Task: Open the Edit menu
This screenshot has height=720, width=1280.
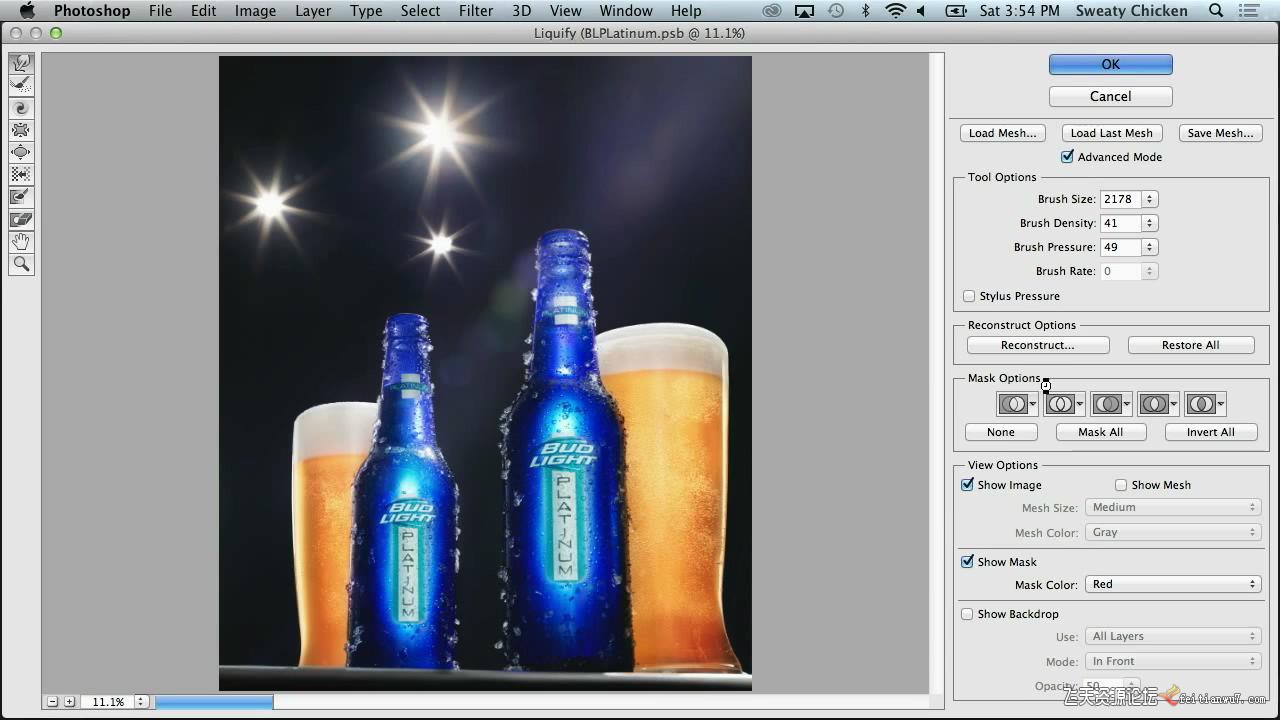Action: pos(204,11)
